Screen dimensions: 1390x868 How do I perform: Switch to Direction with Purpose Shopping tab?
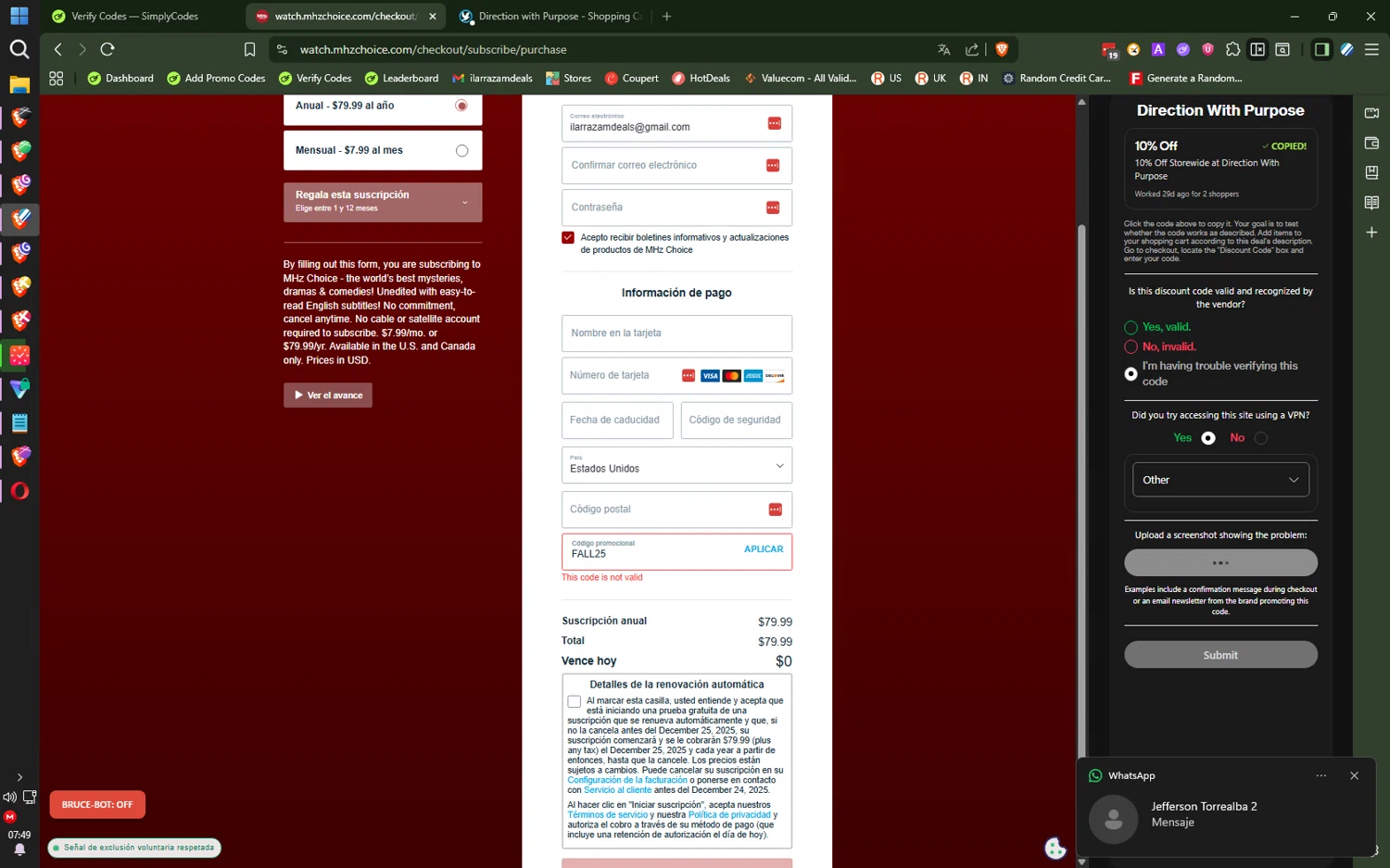pos(550,16)
